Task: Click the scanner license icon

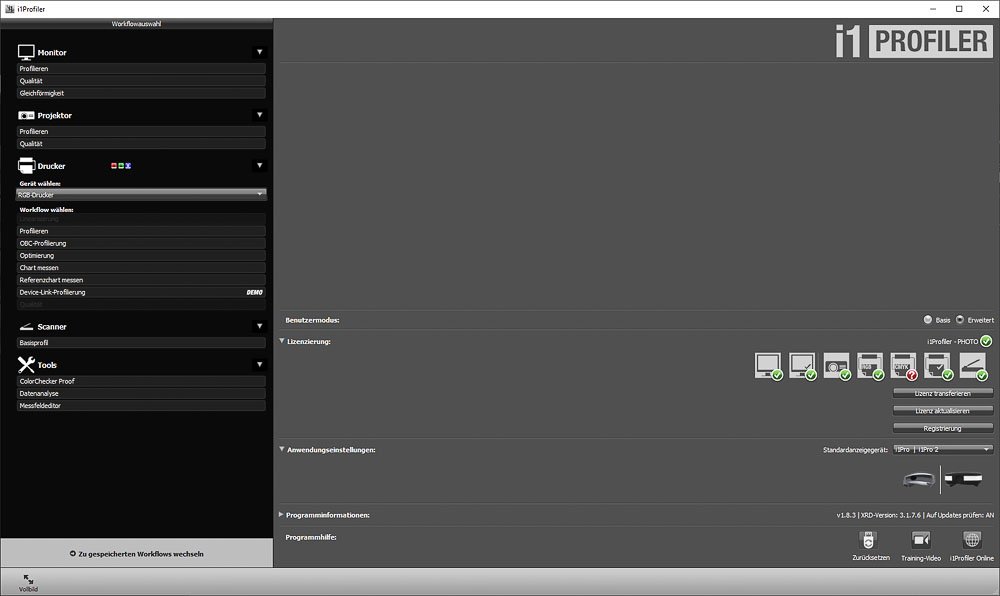Action: 973,366
